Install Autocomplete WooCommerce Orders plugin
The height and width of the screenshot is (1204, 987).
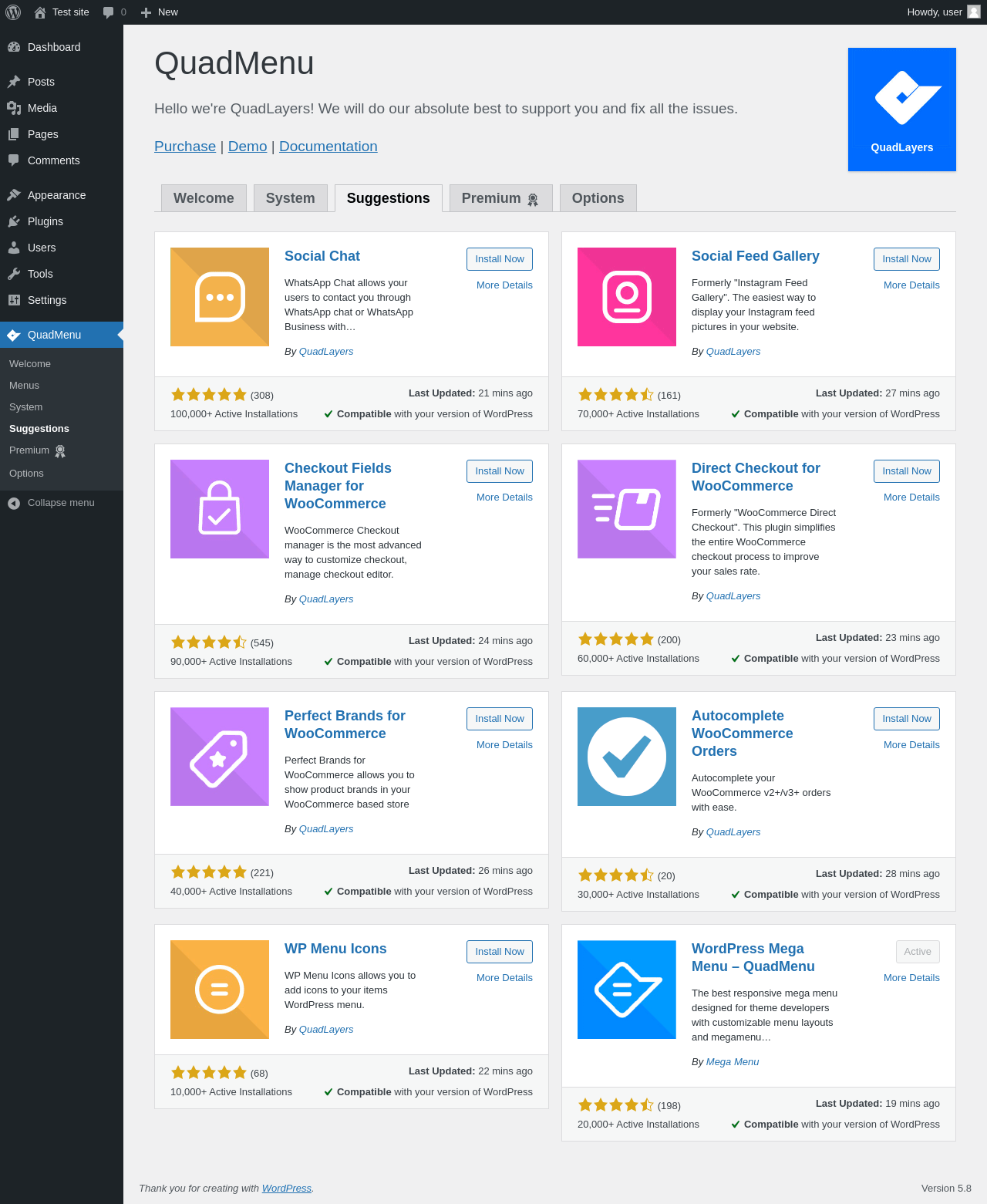(907, 719)
